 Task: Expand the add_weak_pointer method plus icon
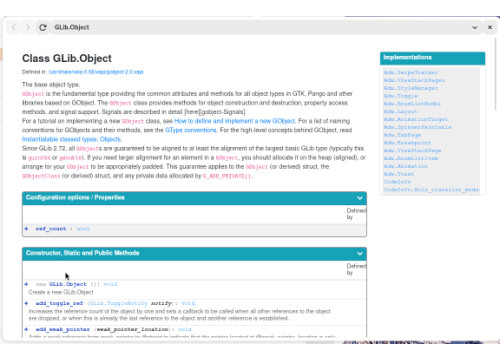26,329
